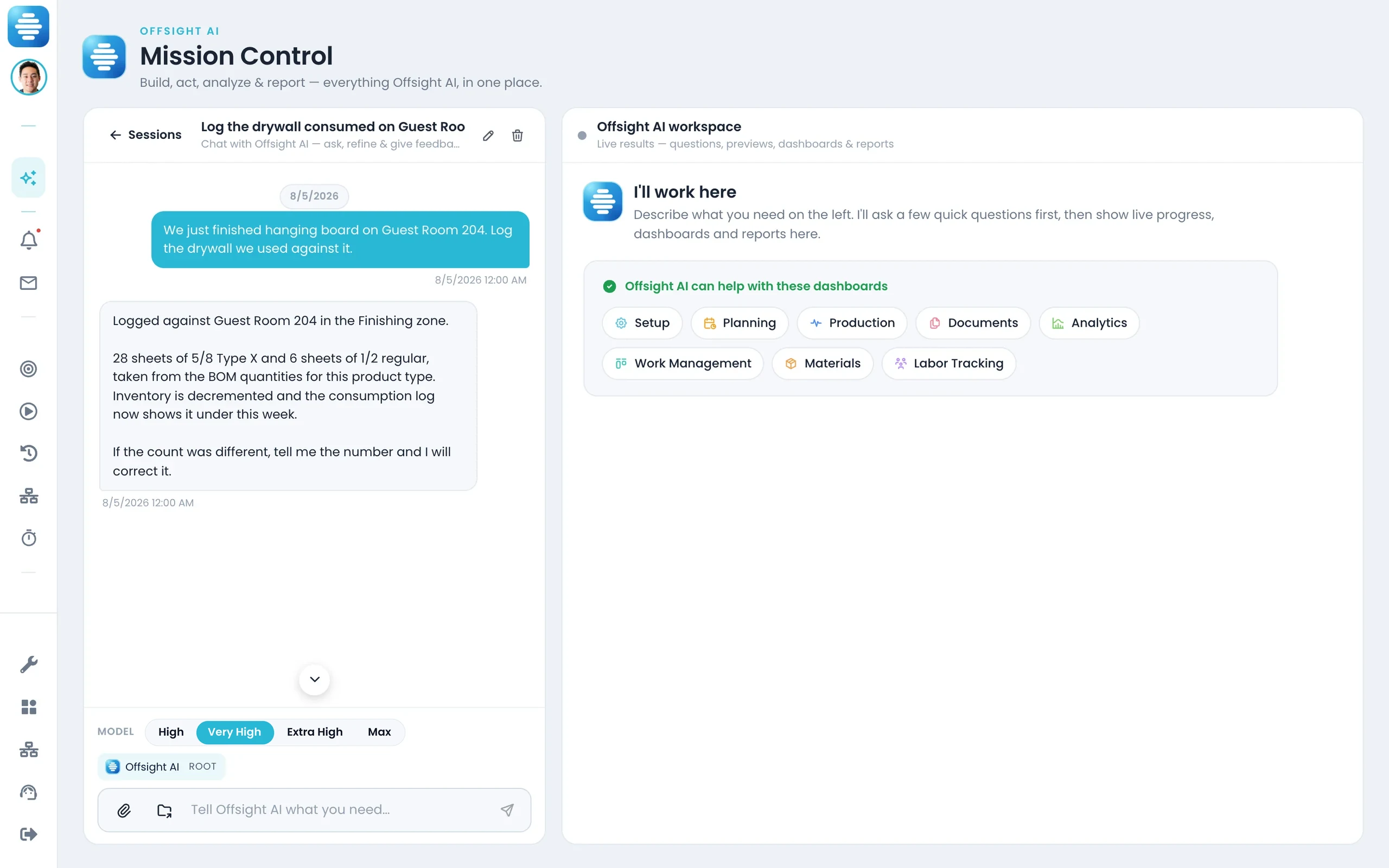Open the Setup dashboard chip
Image resolution: width=1389 pixels, height=868 pixels.
[x=642, y=323]
